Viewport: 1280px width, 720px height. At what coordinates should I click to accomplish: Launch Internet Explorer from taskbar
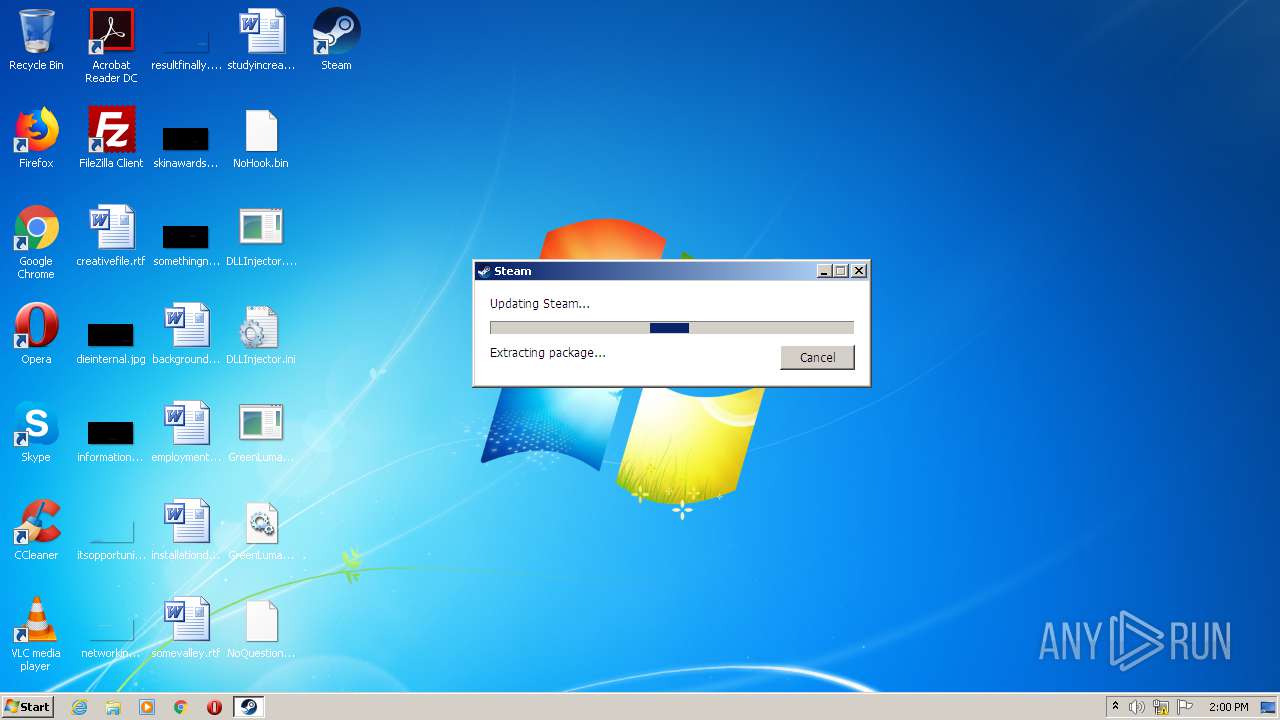coord(79,707)
